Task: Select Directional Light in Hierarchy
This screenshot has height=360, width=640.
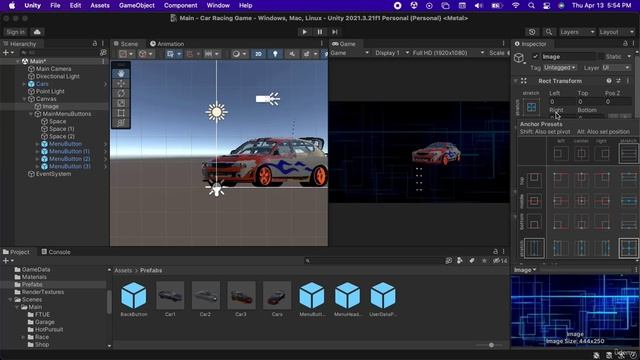Action: tap(58, 76)
